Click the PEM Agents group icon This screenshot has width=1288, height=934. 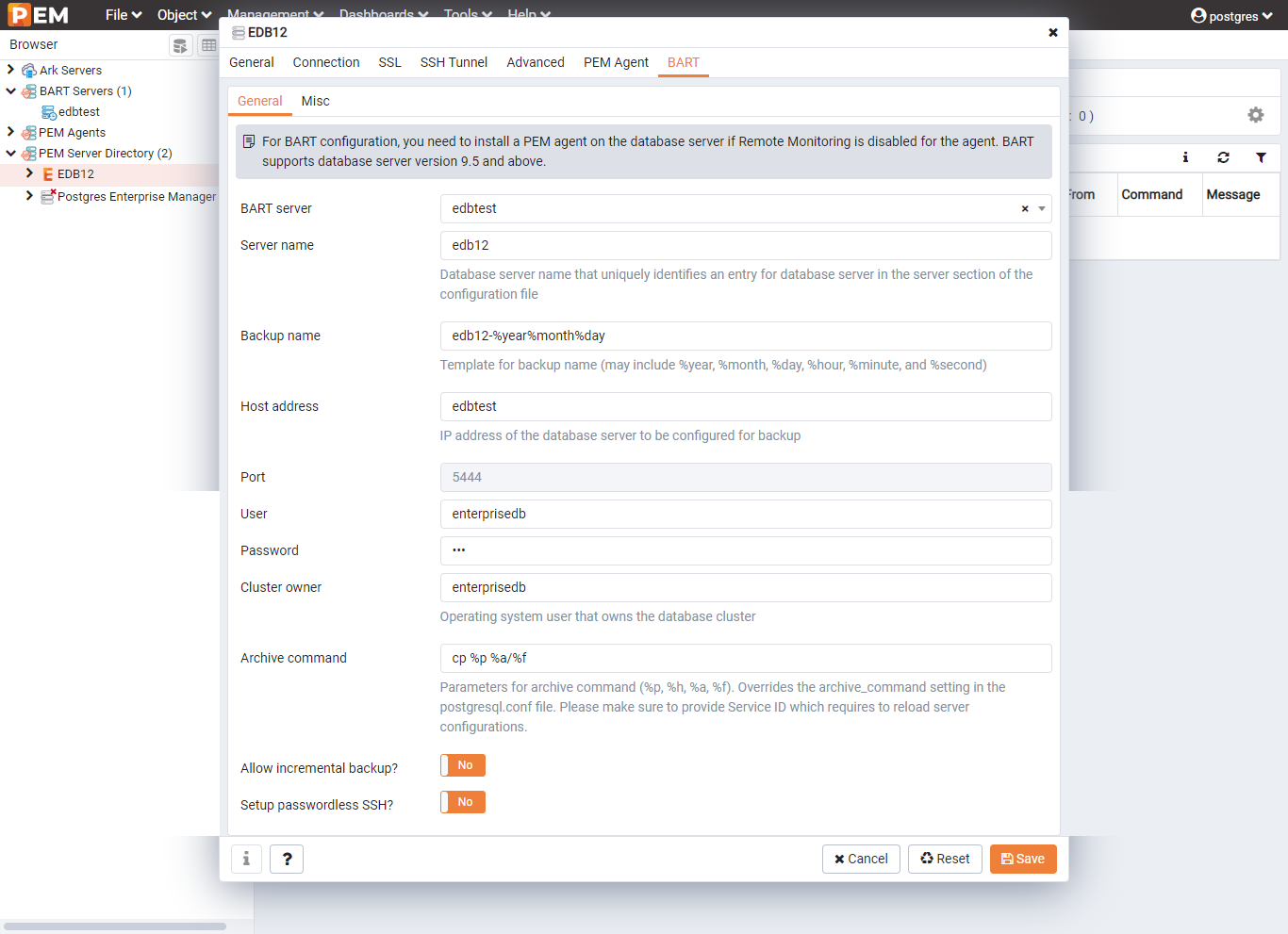click(29, 133)
